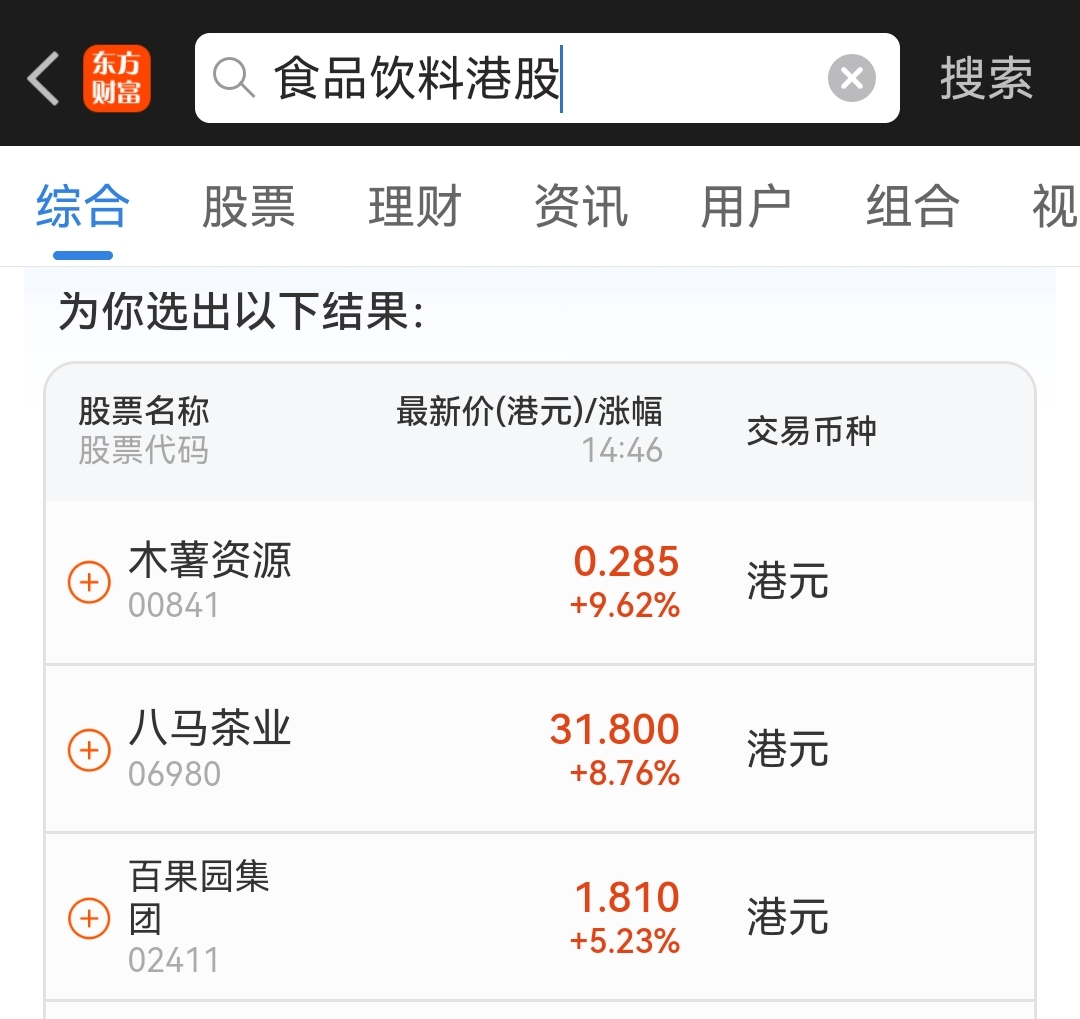Image resolution: width=1080 pixels, height=1019 pixels.
Task: Tap the 31.800 price of 八马茶业
Action: pyautogui.click(x=614, y=730)
